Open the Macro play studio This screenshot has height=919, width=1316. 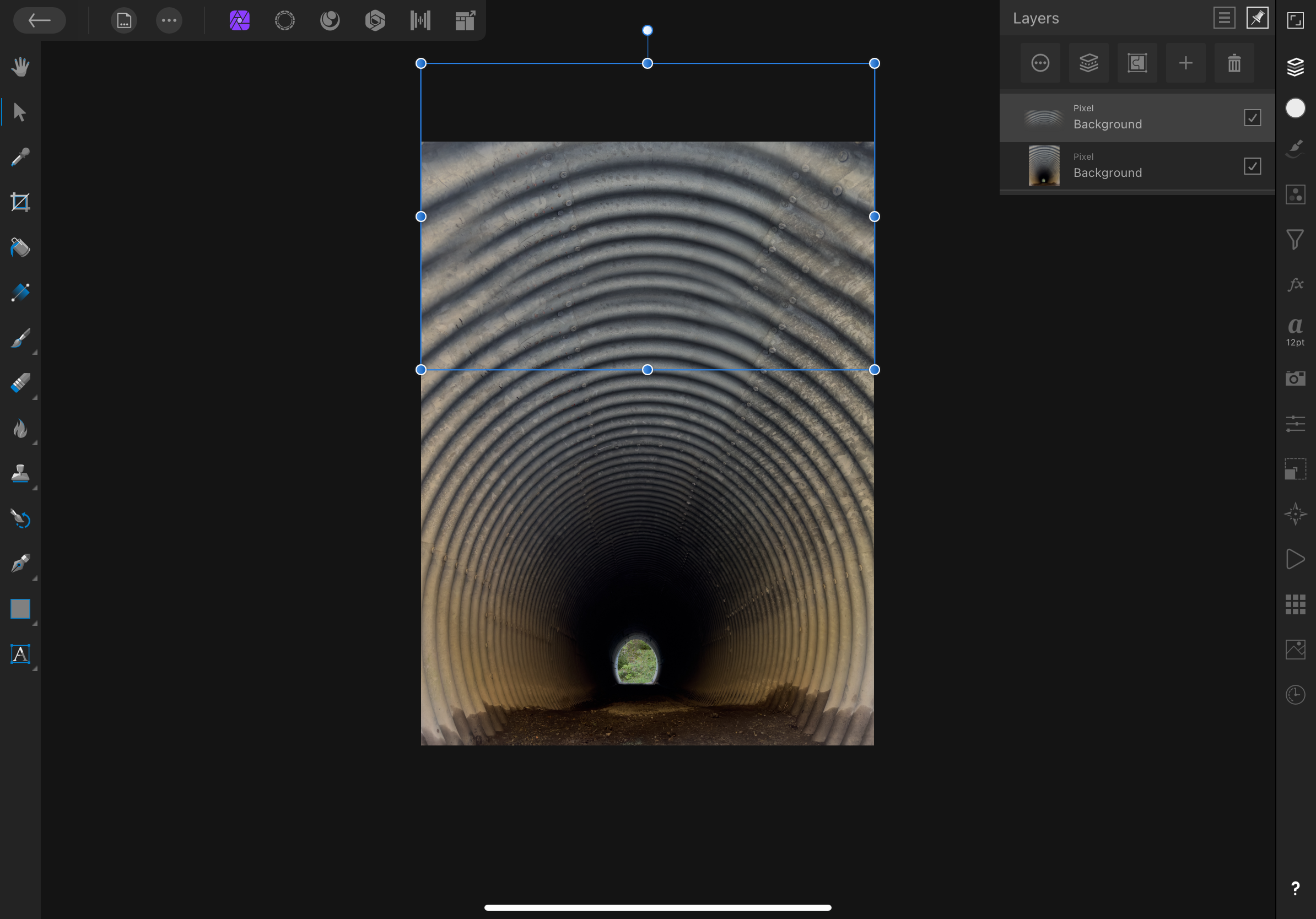1296,559
